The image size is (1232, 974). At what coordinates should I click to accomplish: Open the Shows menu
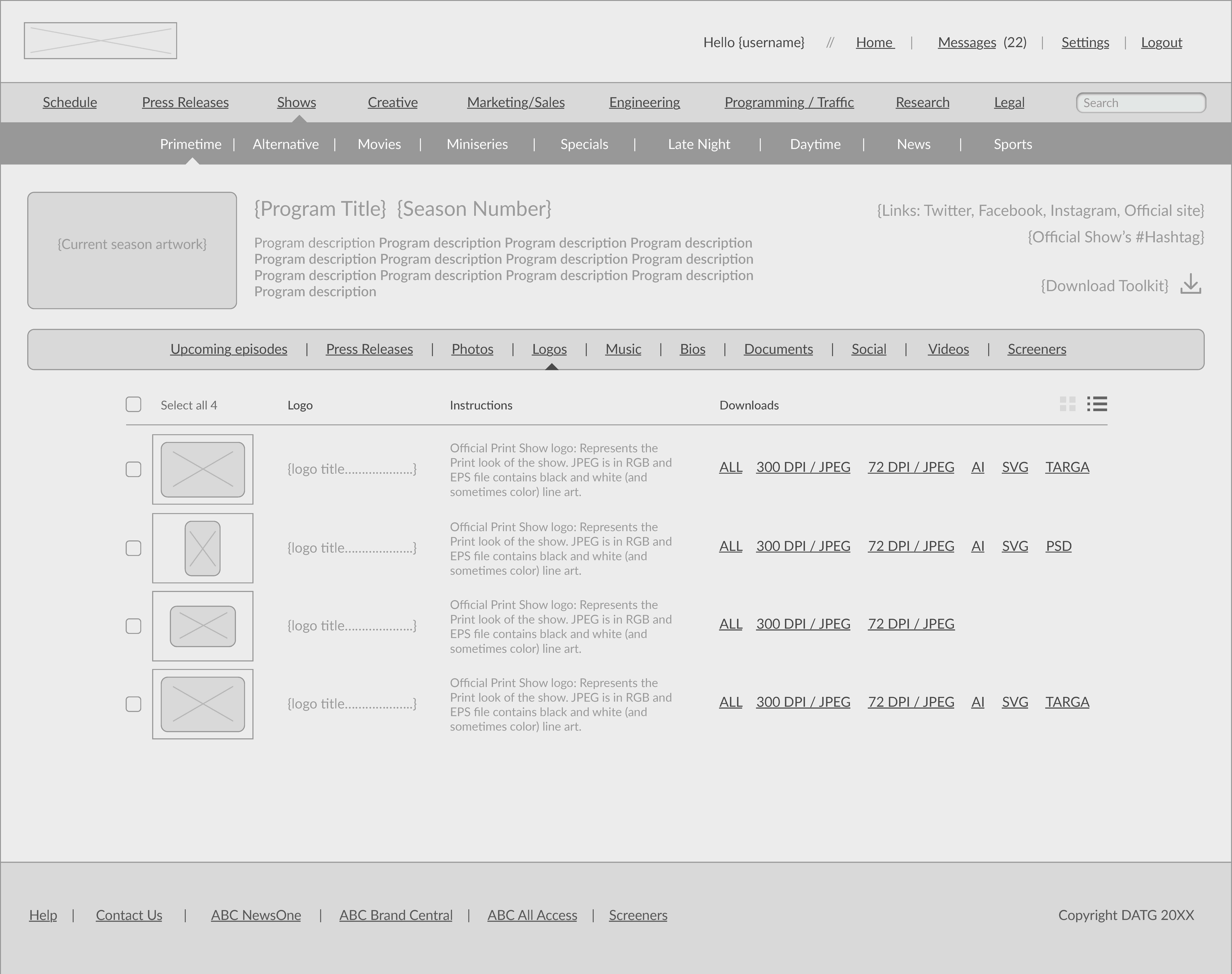point(296,103)
